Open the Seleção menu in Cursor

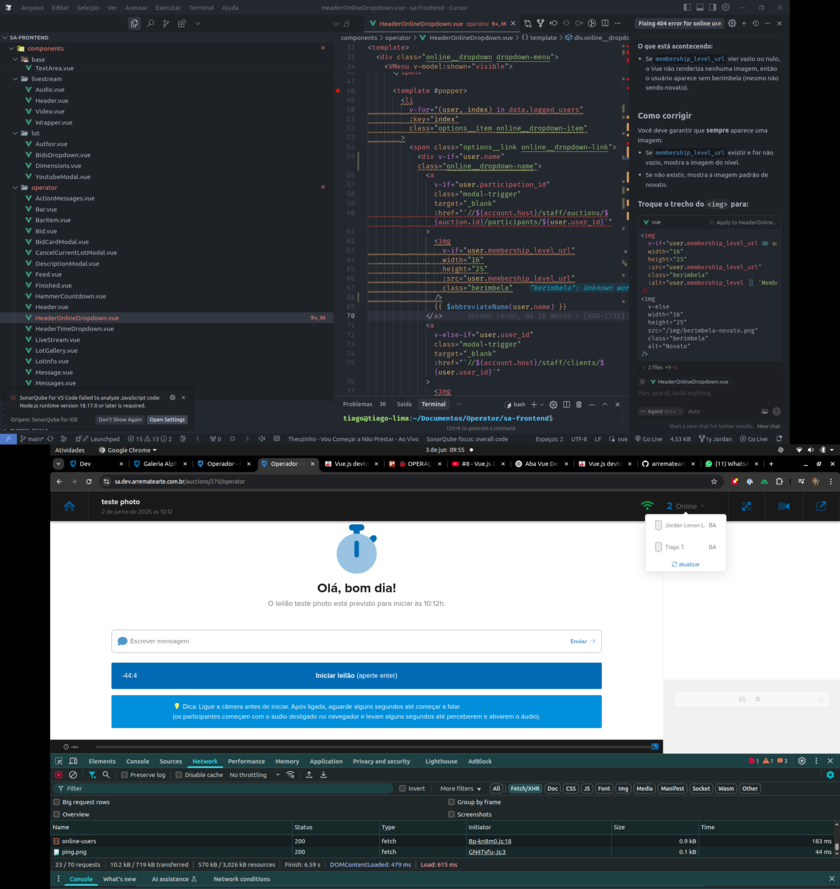[x=88, y=7]
